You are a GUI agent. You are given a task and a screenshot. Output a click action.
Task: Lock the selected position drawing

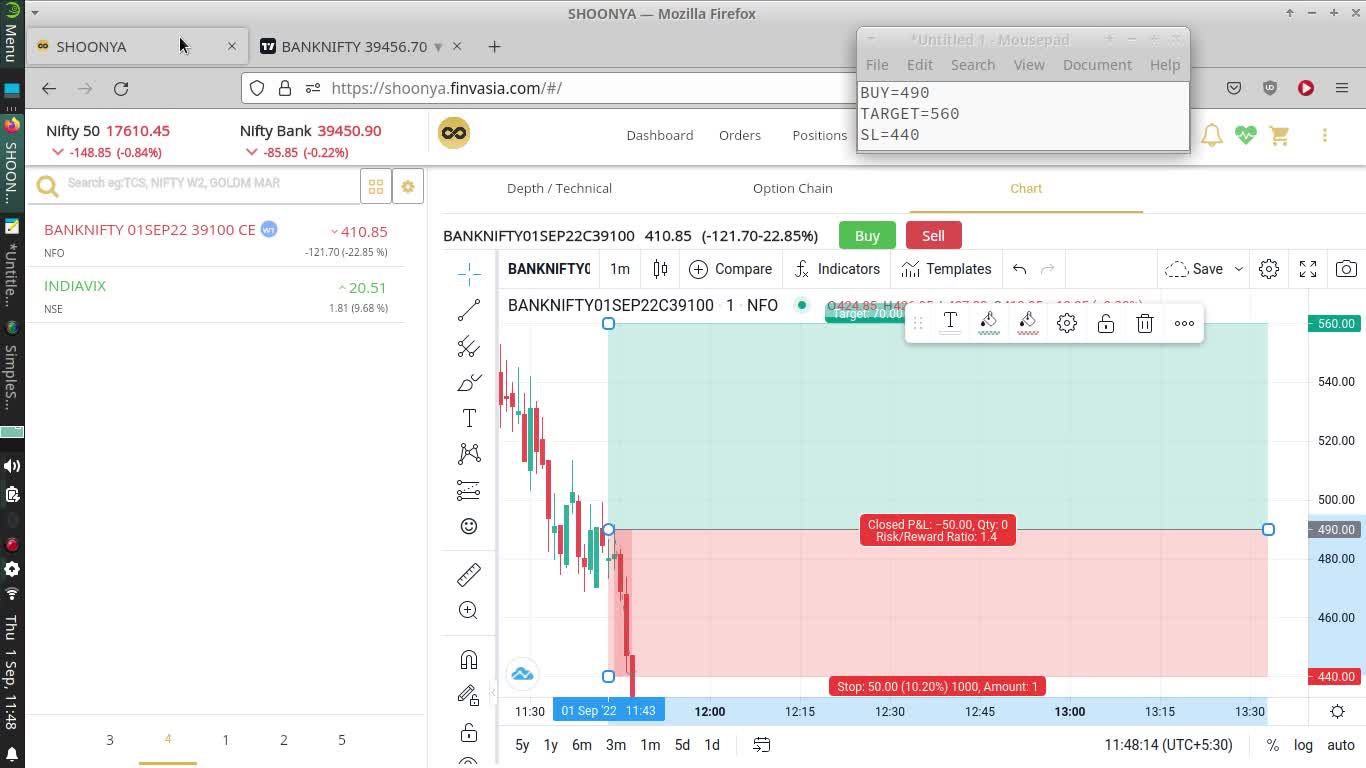click(1106, 323)
